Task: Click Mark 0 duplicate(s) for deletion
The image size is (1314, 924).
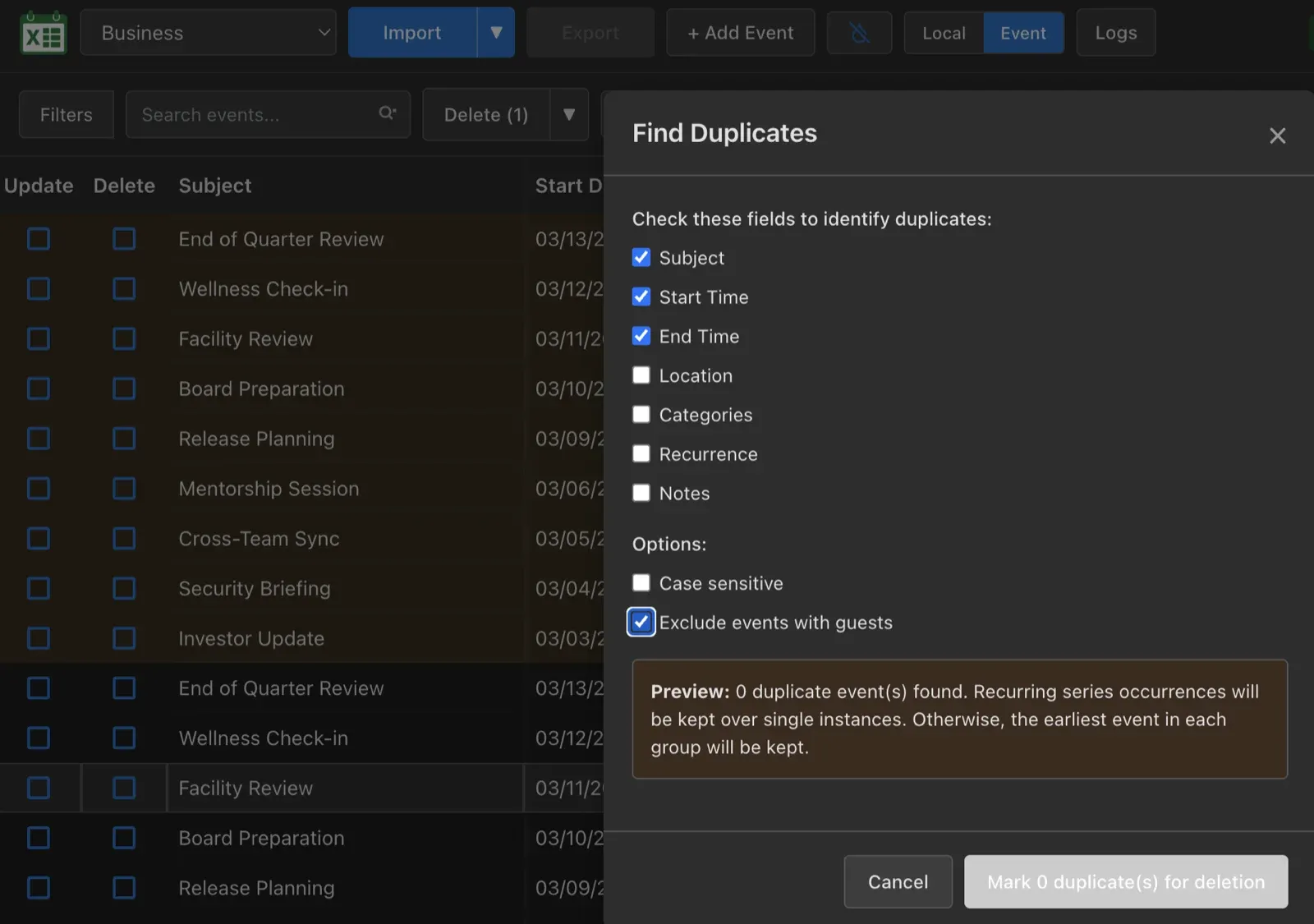Action: pyautogui.click(x=1126, y=881)
